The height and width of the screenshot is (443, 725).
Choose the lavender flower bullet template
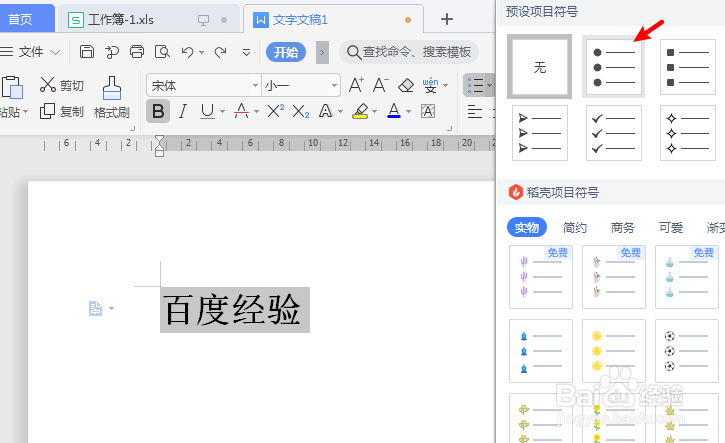[541, 277]
